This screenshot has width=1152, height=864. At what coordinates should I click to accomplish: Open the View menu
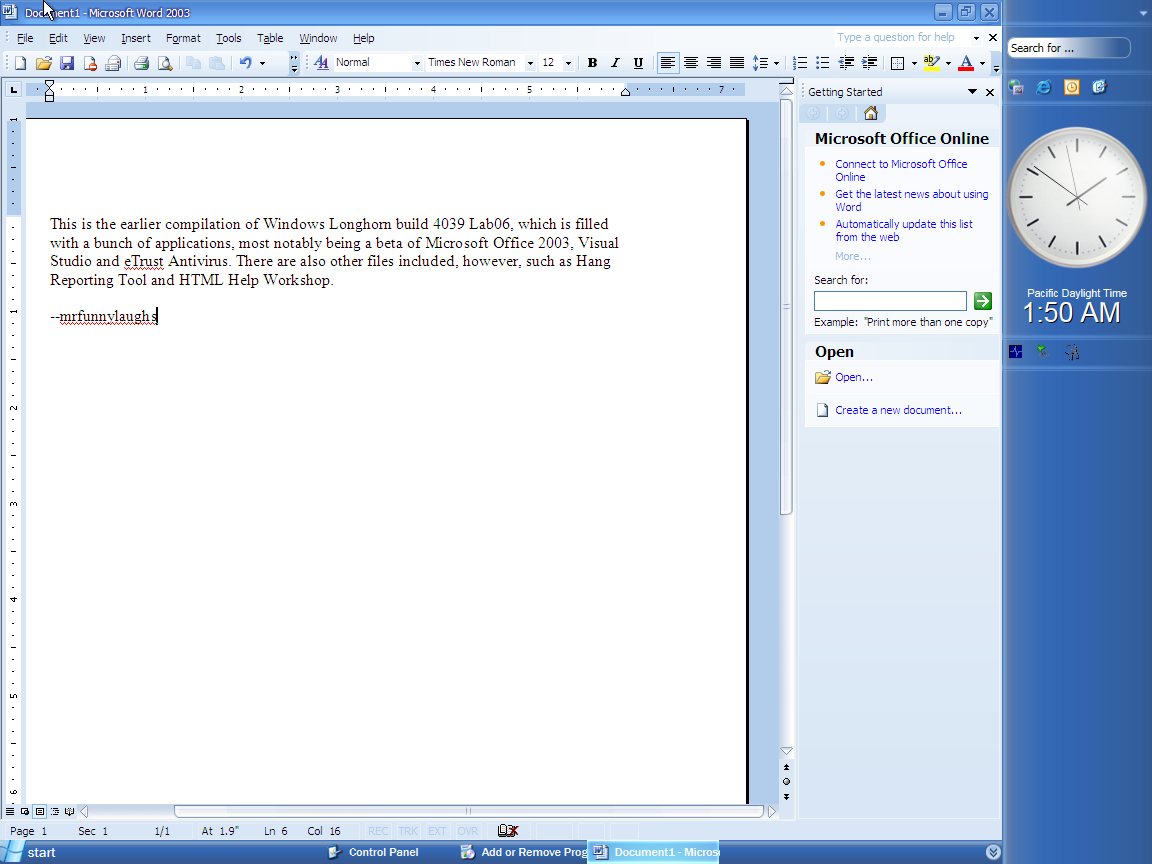pos(94,38)
